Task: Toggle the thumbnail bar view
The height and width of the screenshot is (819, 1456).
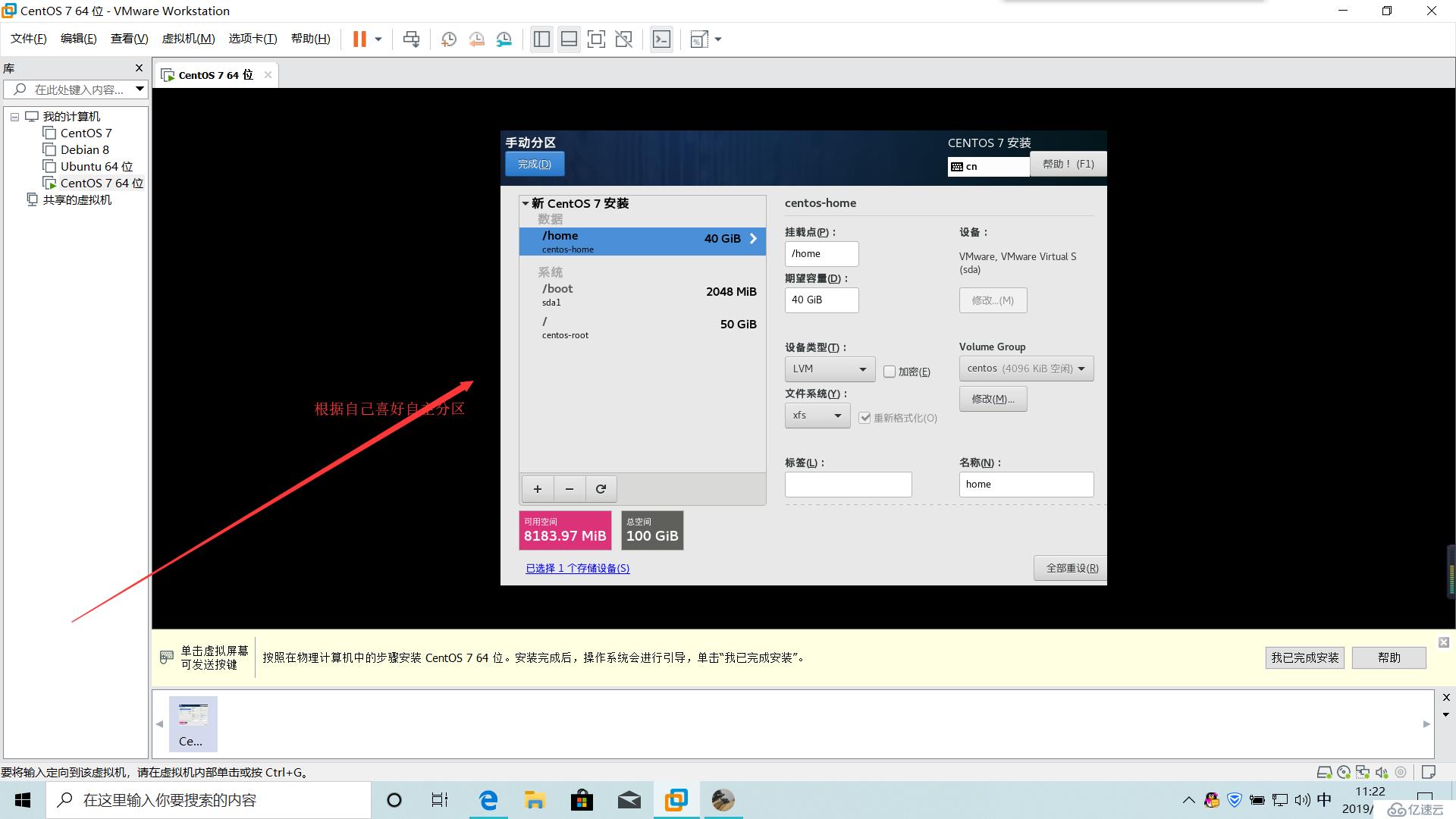Action: click(x=569, y=39)
